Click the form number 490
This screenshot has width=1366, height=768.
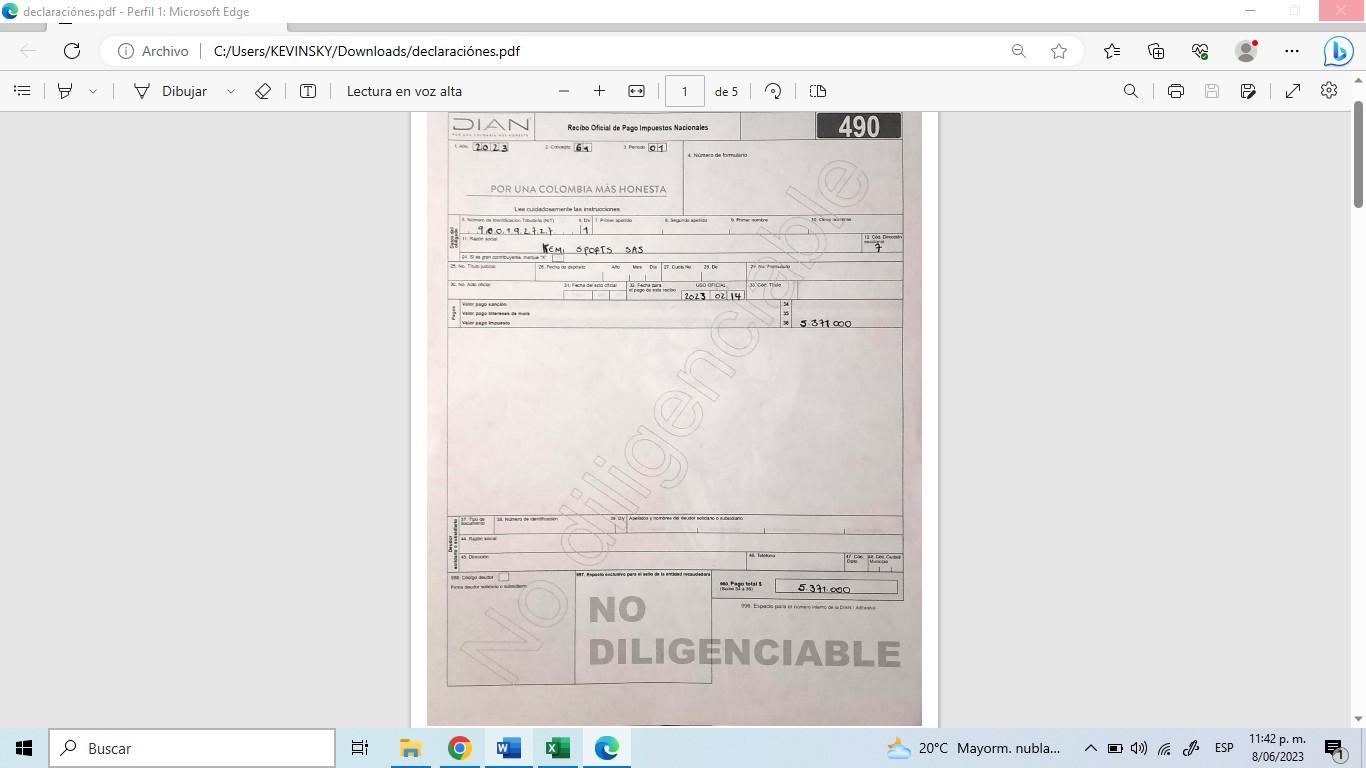coord(859,126)
